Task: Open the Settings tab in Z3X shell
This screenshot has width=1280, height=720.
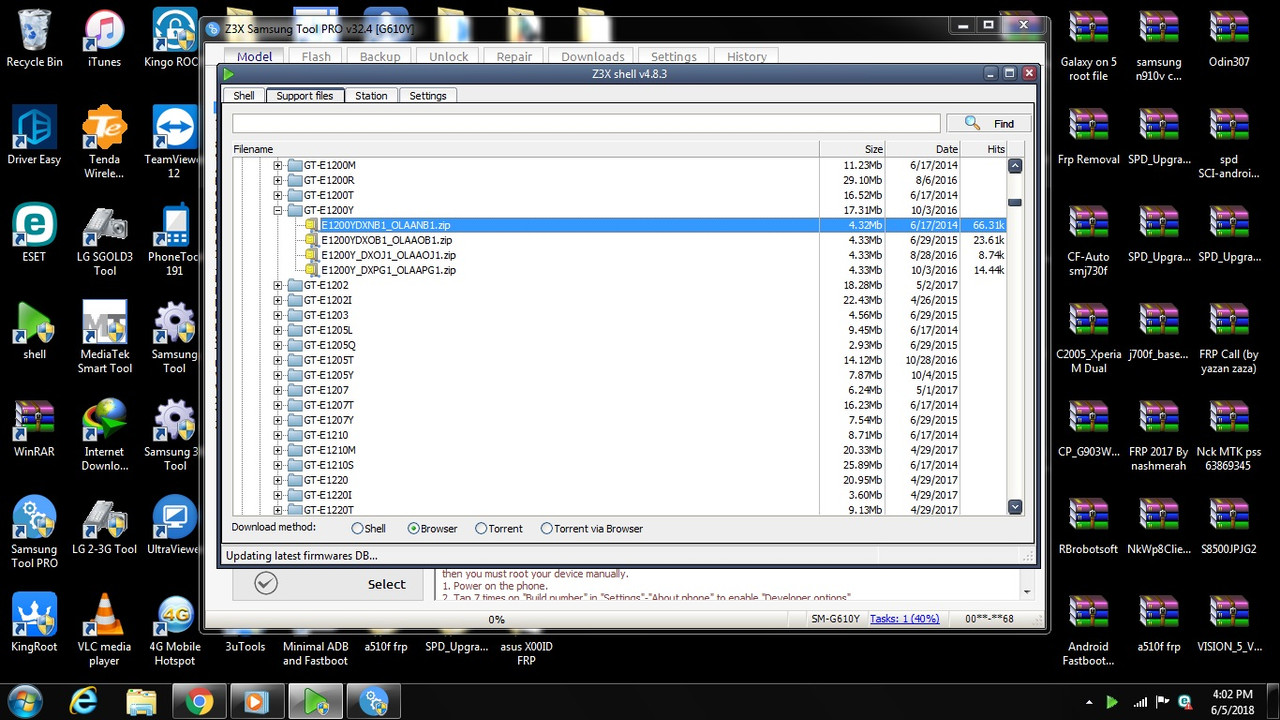Action: tap(428, 96)
